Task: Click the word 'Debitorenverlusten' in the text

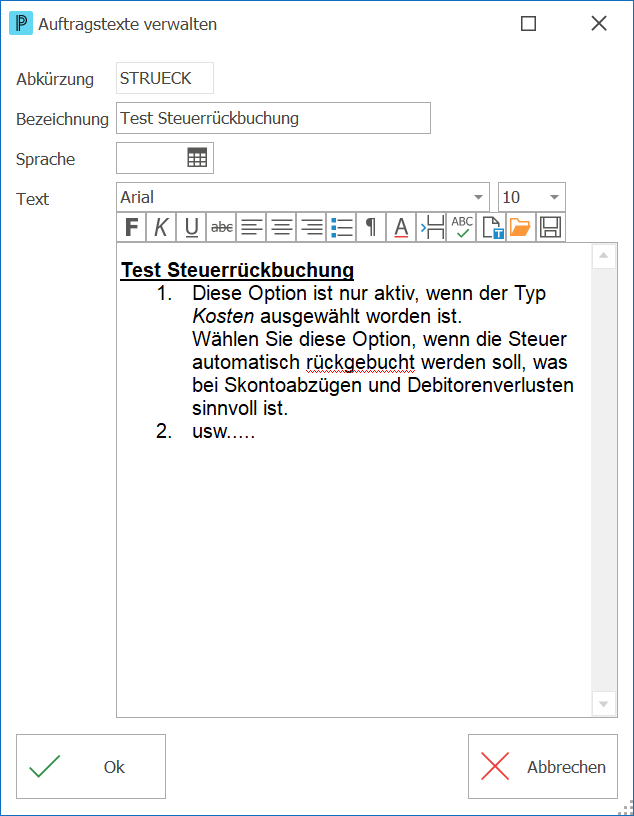Action: pos(490,386)
